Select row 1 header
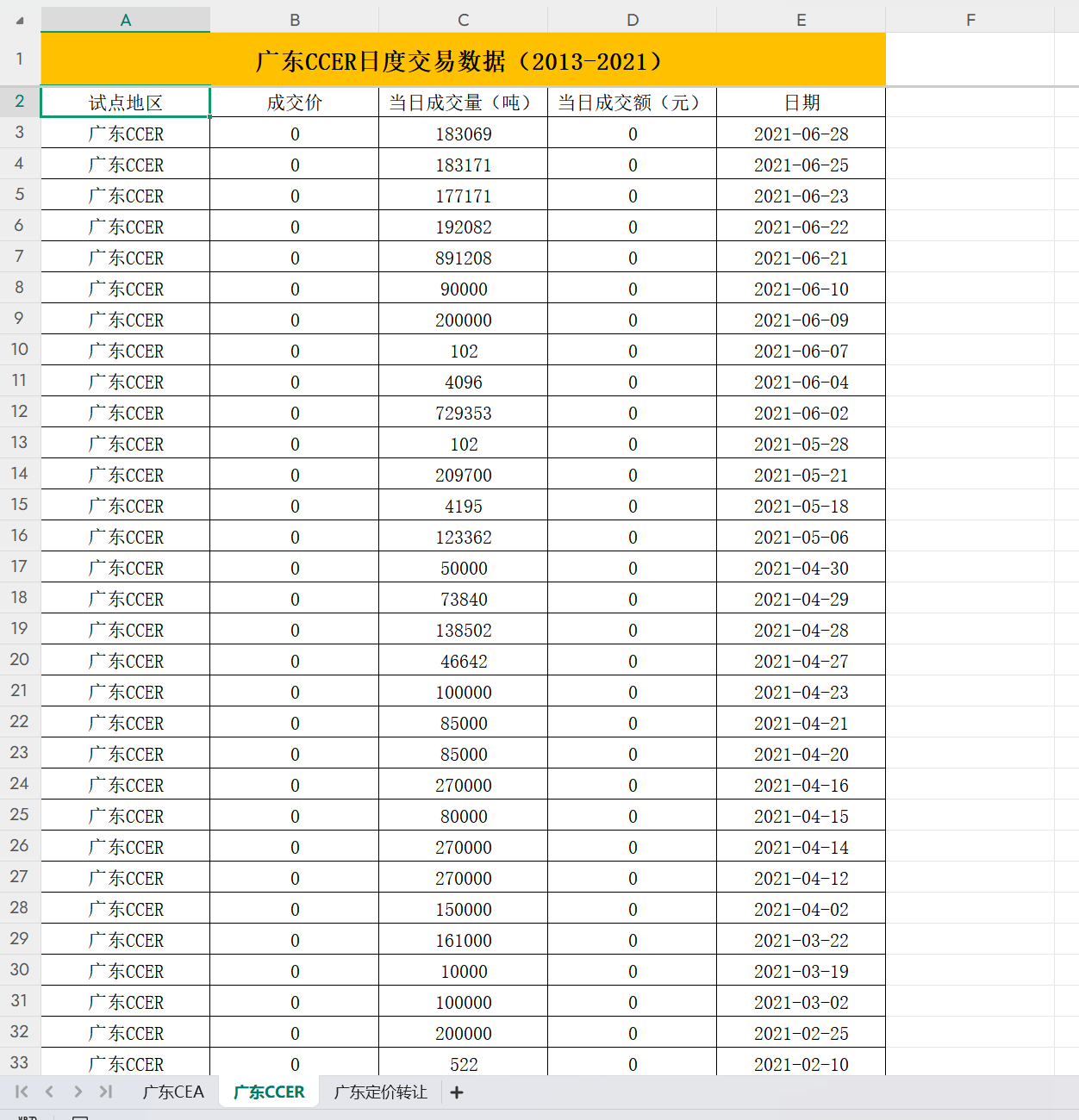Viewport: 1079px width, 1120px height. (x=20, y=59)
